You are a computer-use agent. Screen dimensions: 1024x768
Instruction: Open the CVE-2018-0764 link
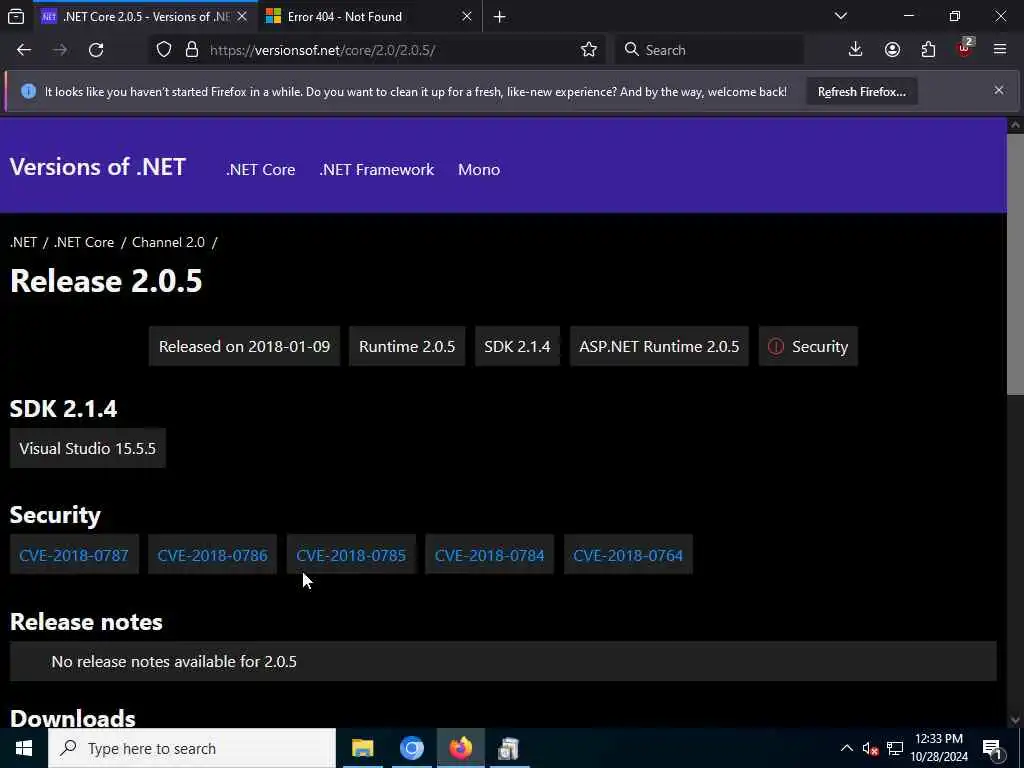[628, 555]
